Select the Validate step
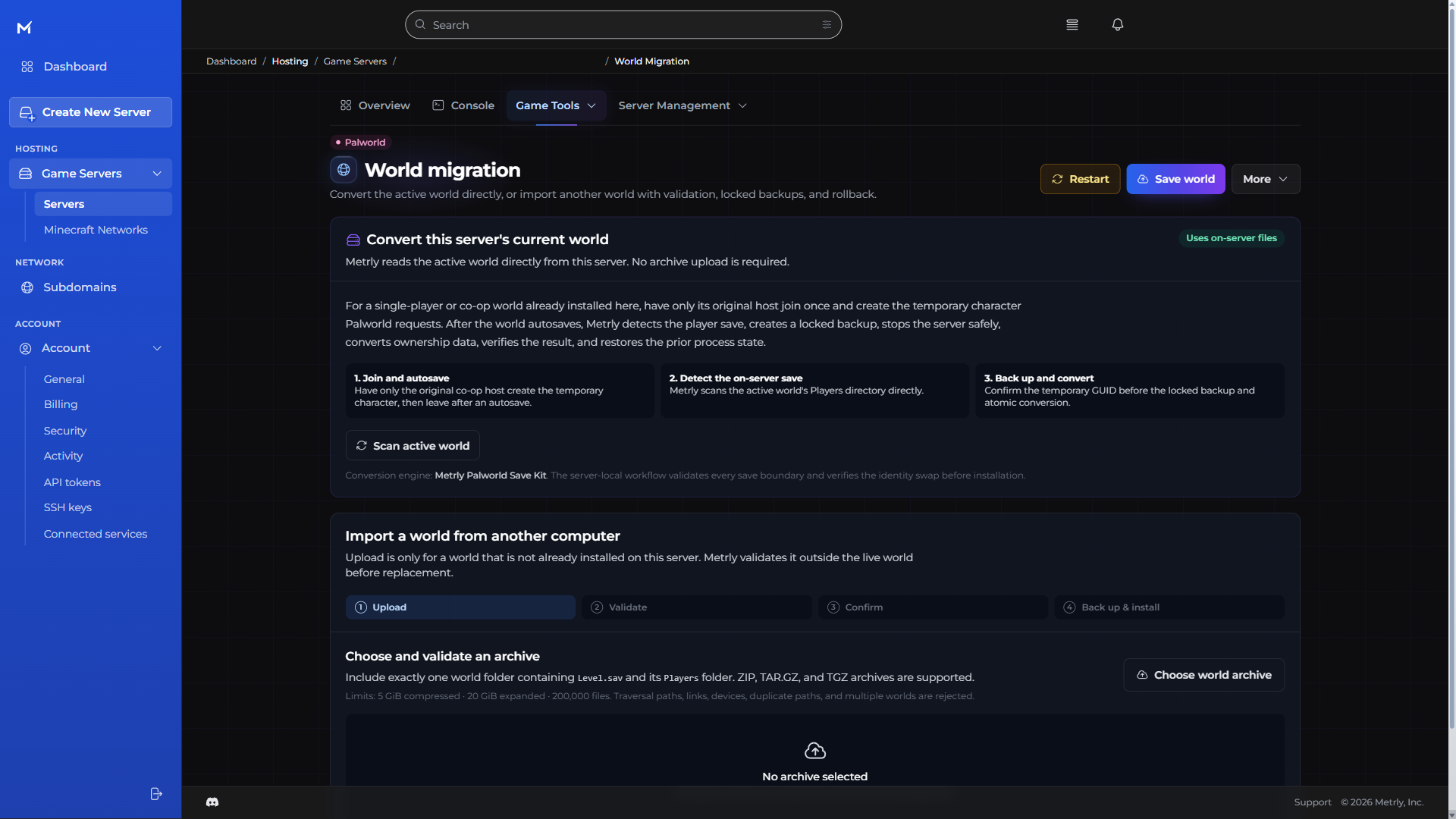This screenshot has height=819, width=1456. (696, 607)
